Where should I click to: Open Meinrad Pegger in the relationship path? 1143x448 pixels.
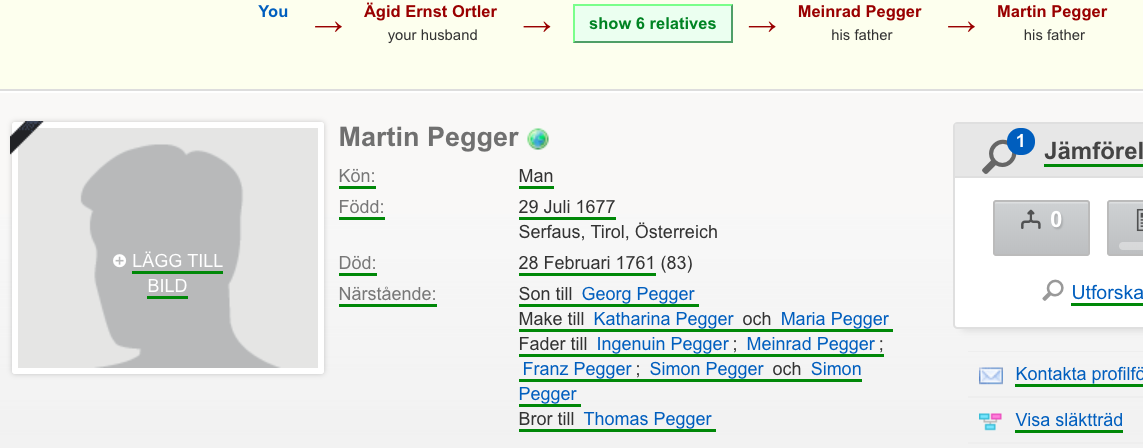(859, 12)
